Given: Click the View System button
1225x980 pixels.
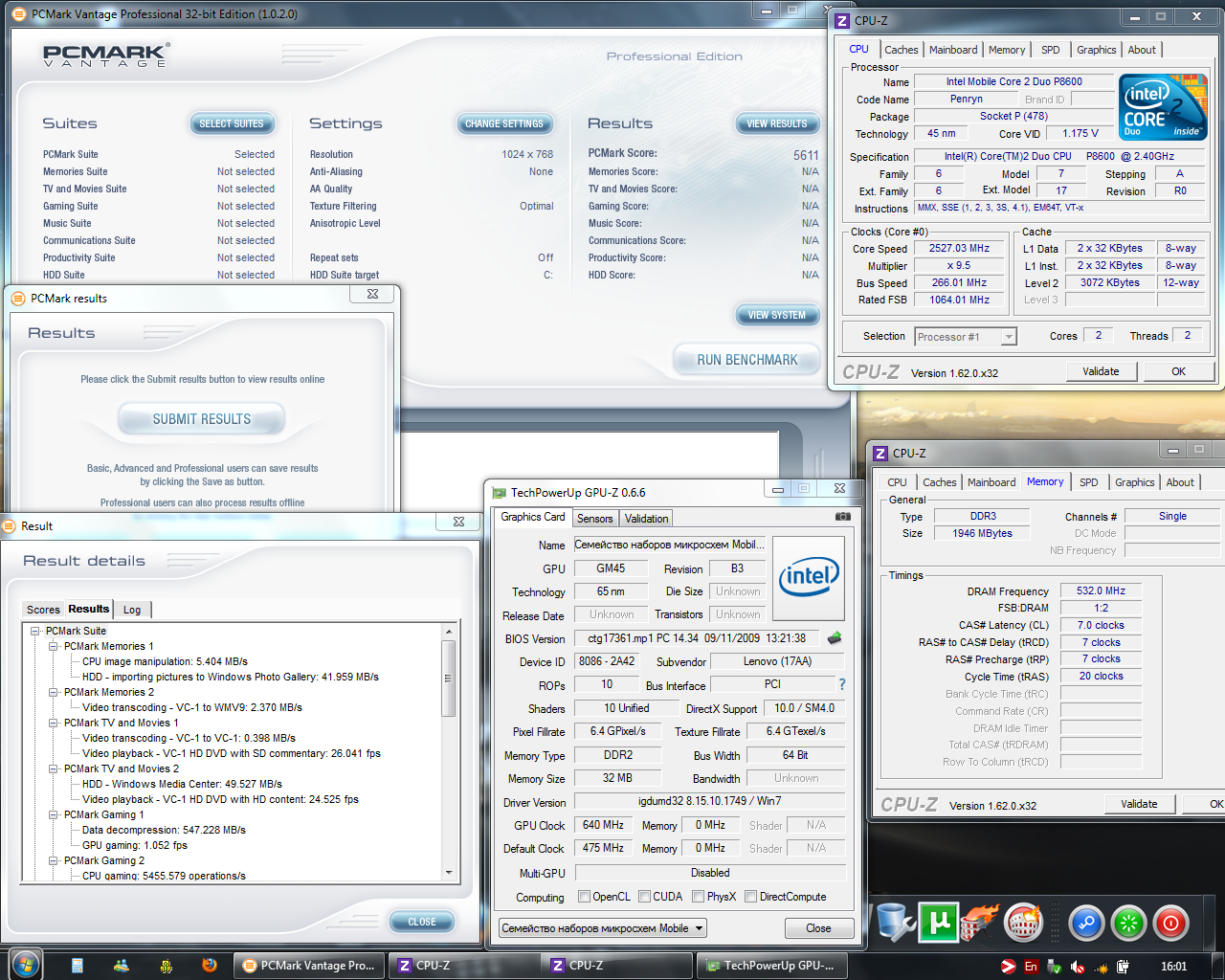Looking at the screenshot, I should click(777, 315).
